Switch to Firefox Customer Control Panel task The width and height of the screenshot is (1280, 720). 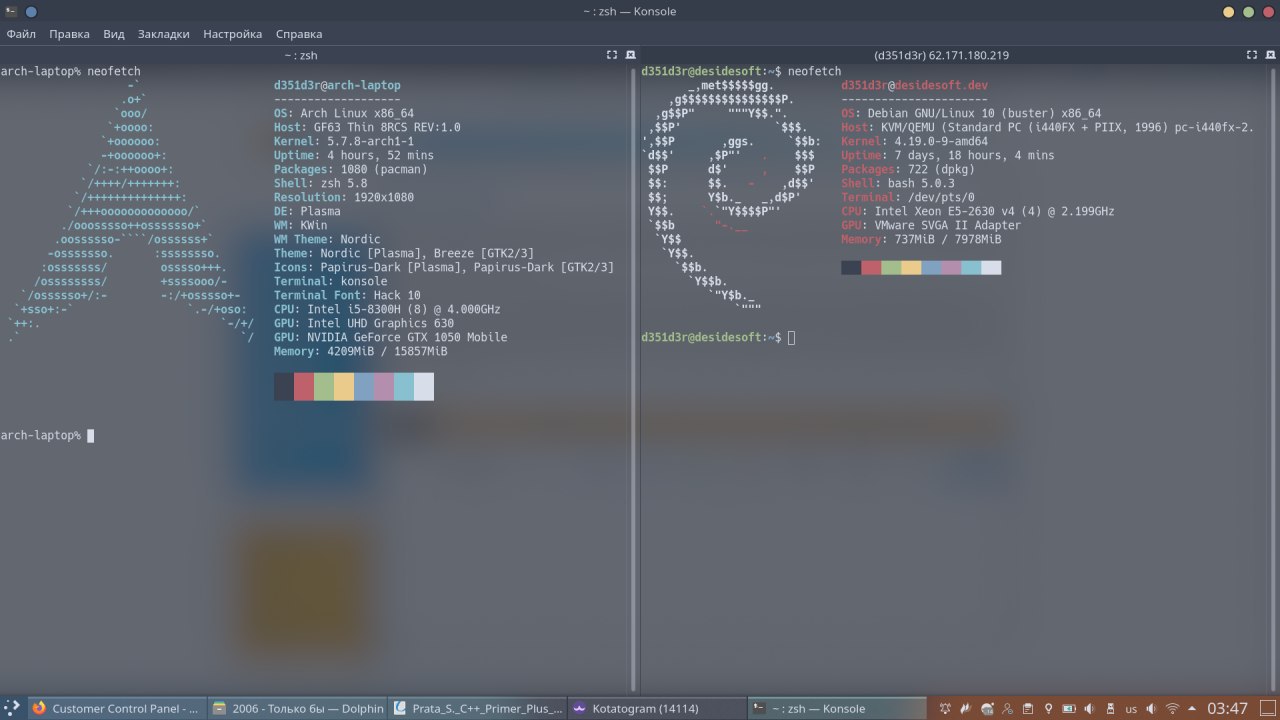pyautogui.click(x=117, y=708)
